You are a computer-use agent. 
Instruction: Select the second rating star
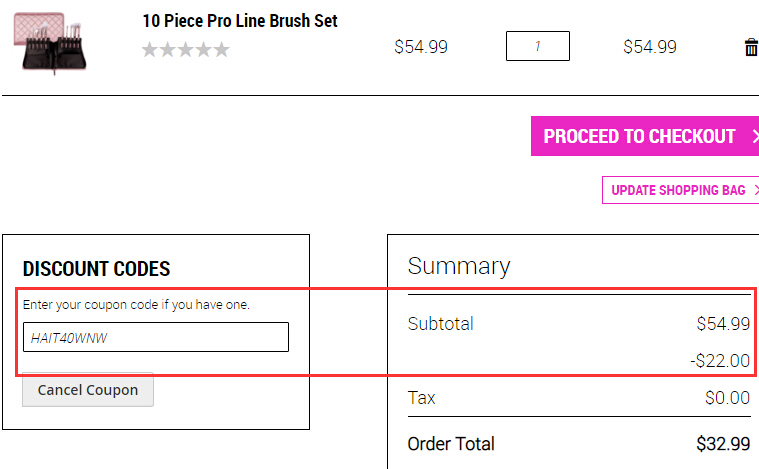167,49
